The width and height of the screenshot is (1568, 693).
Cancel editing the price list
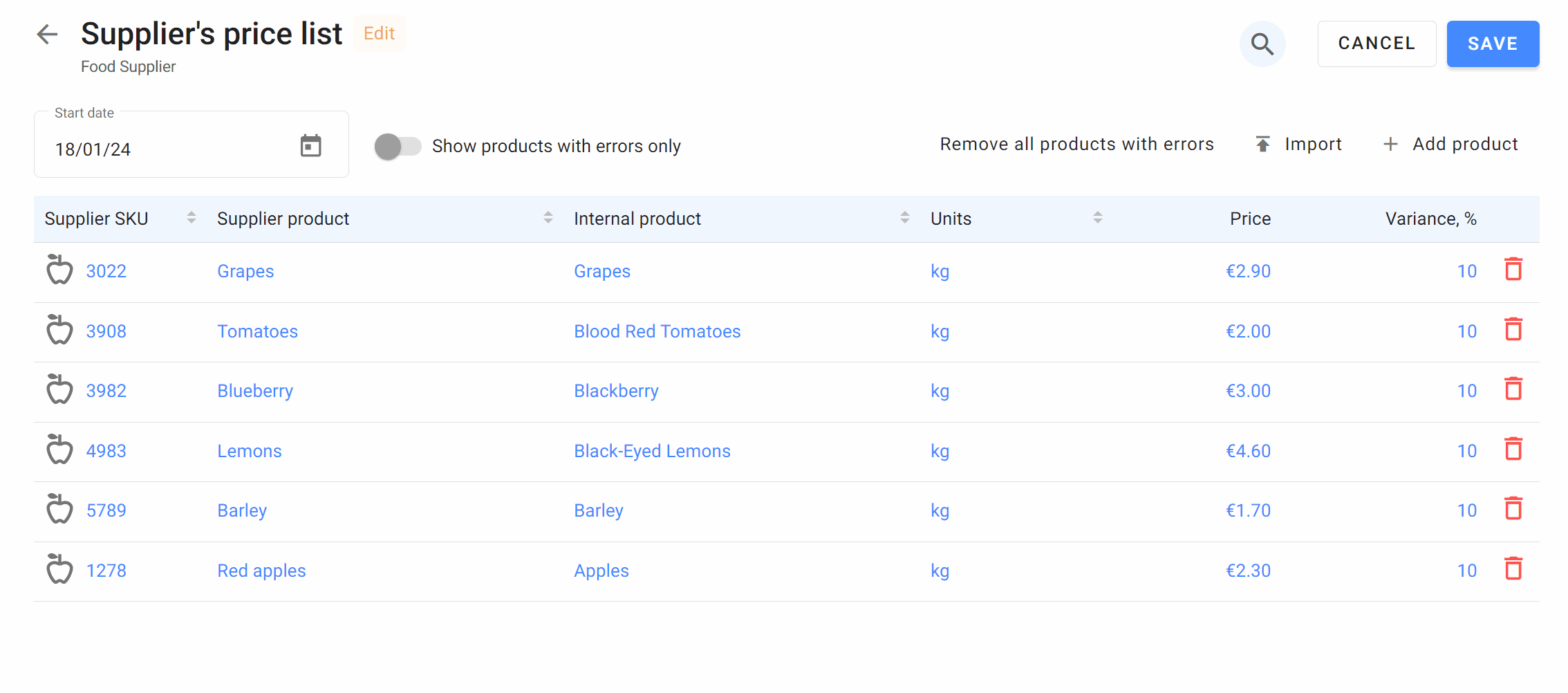[1376, 44]
